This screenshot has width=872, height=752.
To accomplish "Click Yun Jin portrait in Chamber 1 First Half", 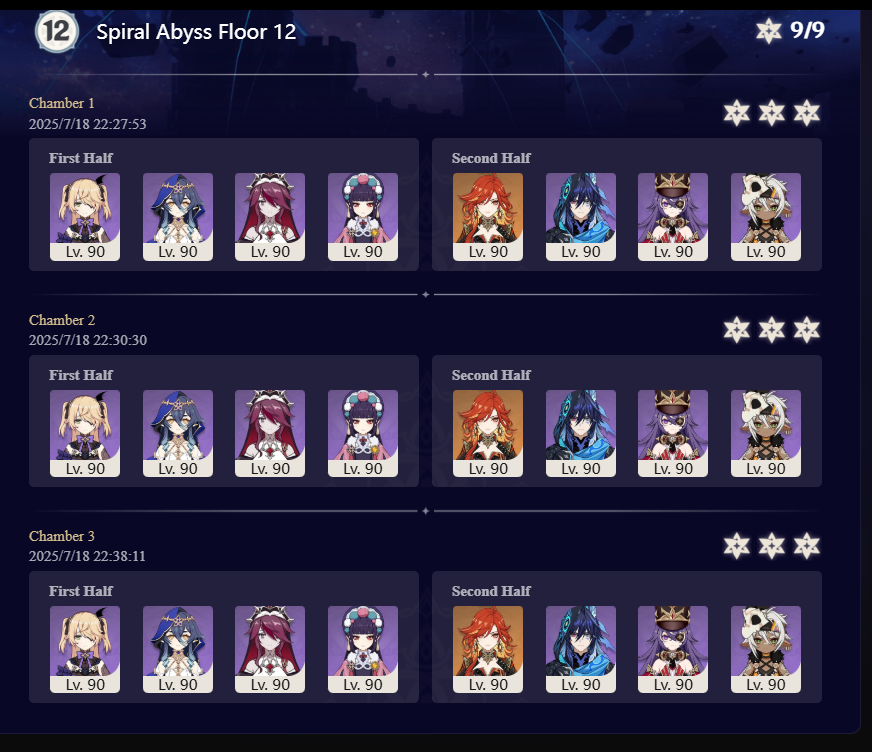I will (x=363, y=216).
